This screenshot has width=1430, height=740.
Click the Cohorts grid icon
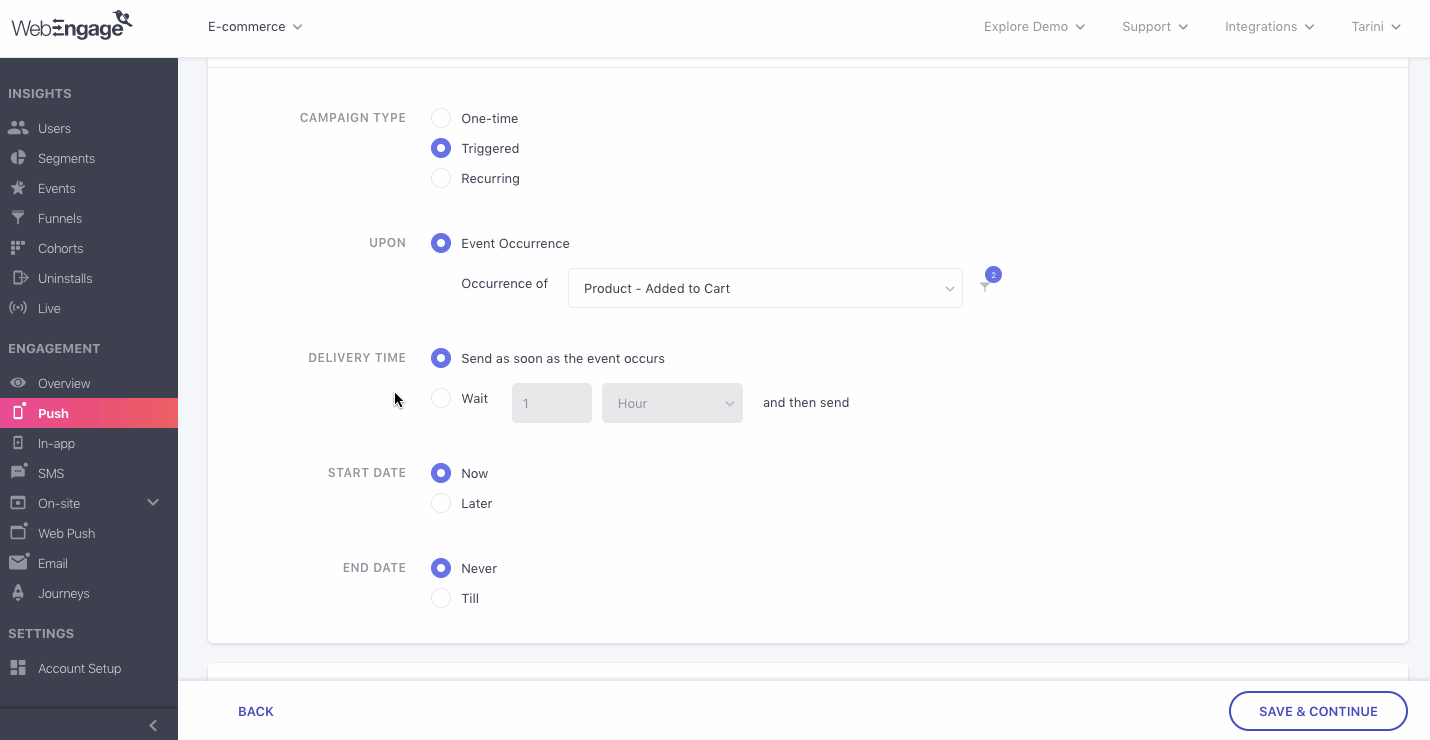tap(18, 248)
